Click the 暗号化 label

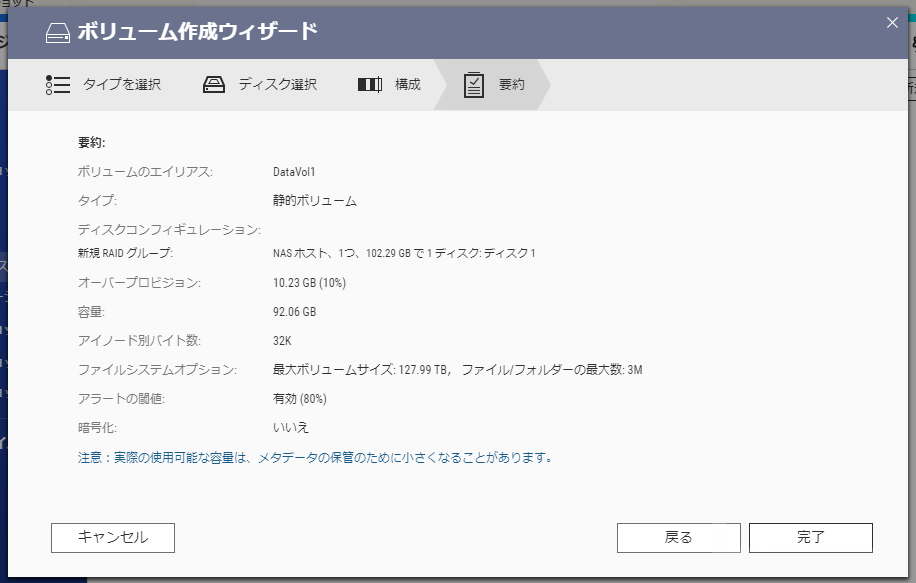point(97,428)
